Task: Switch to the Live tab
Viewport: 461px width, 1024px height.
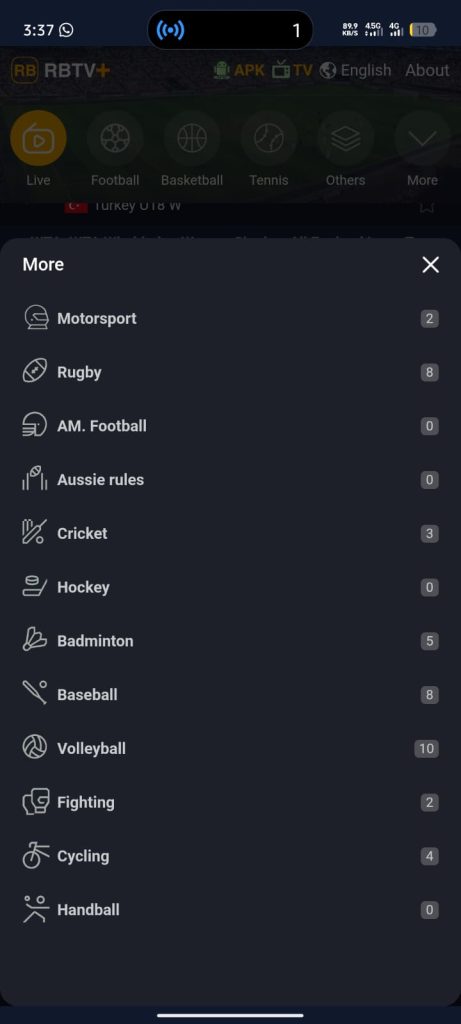Action: pyautogui.click(x=39, y=138)
